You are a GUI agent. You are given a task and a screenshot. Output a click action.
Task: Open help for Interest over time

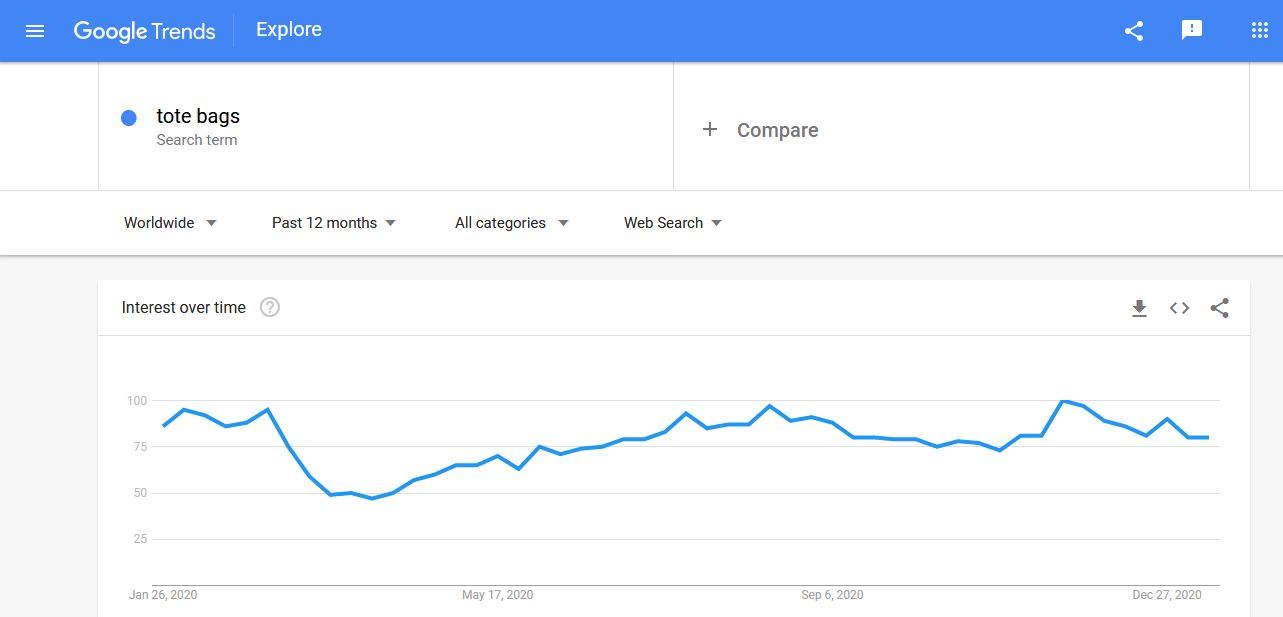[x=270, y=307]
